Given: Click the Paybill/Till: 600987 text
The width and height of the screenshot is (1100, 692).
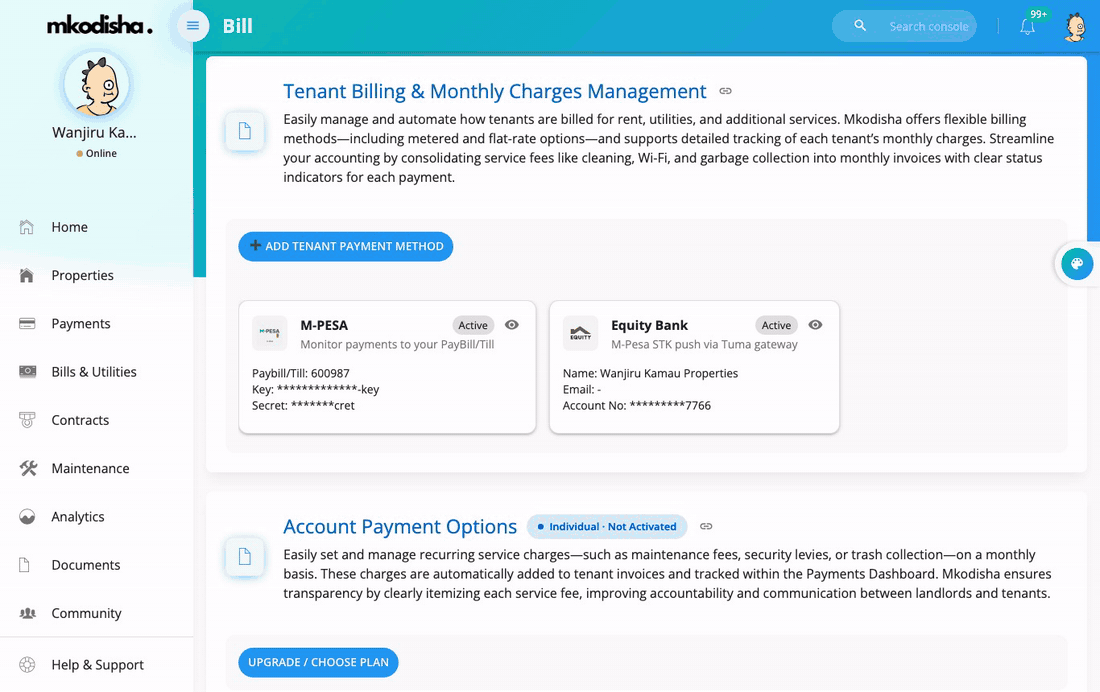Looking at the screenshot, I should coord(301,373).
